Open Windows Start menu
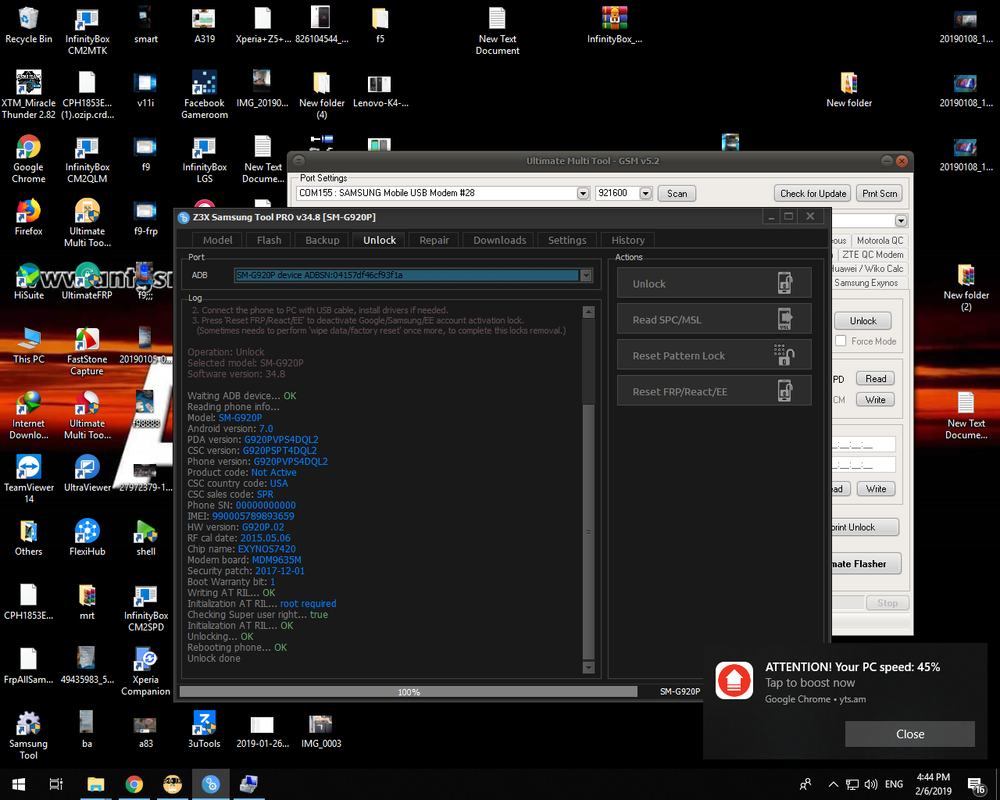The width and height of the screenshot is (1000, 800). 18,783
